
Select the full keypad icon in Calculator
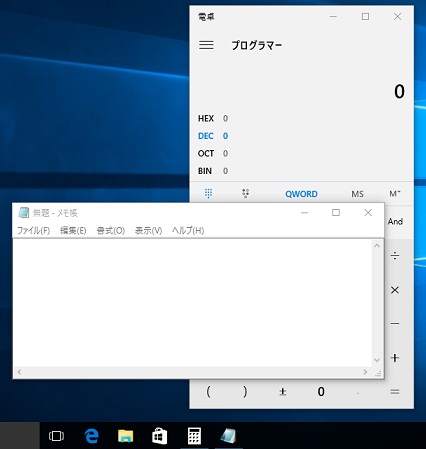[208, 193]
